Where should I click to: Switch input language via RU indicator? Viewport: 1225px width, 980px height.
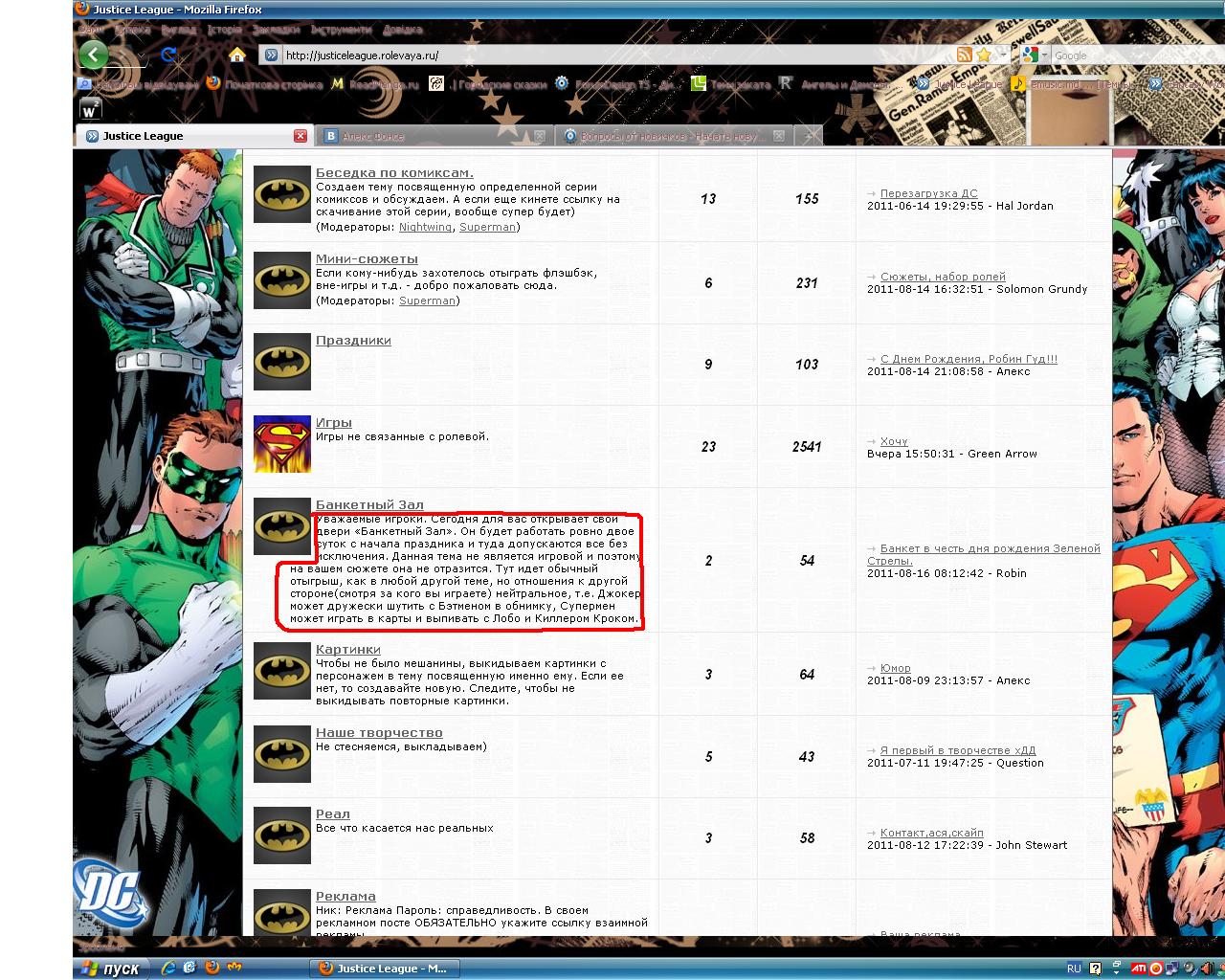(x=1074, y=969)
